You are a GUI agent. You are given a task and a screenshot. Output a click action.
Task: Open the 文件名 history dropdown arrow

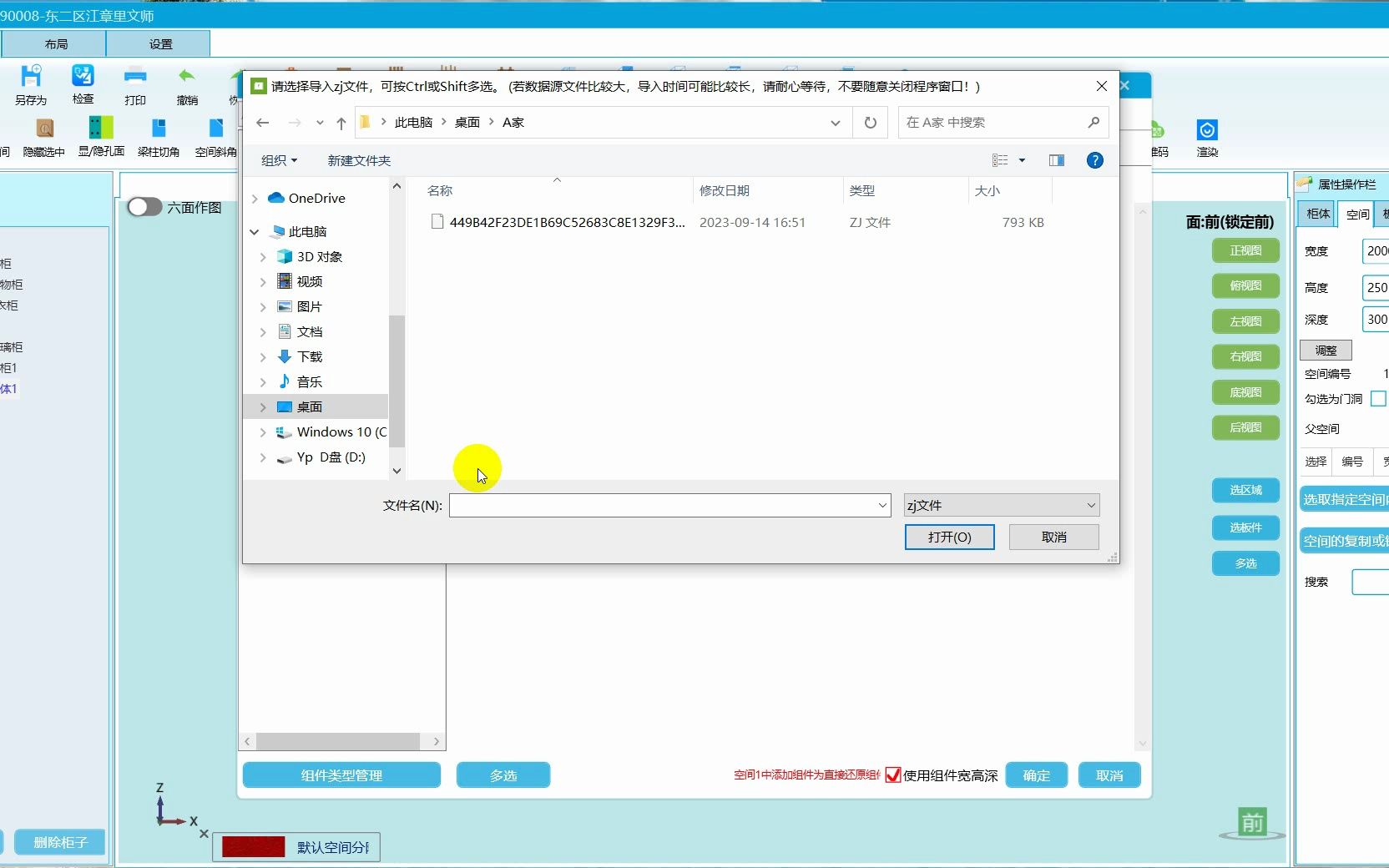(882, 505)
